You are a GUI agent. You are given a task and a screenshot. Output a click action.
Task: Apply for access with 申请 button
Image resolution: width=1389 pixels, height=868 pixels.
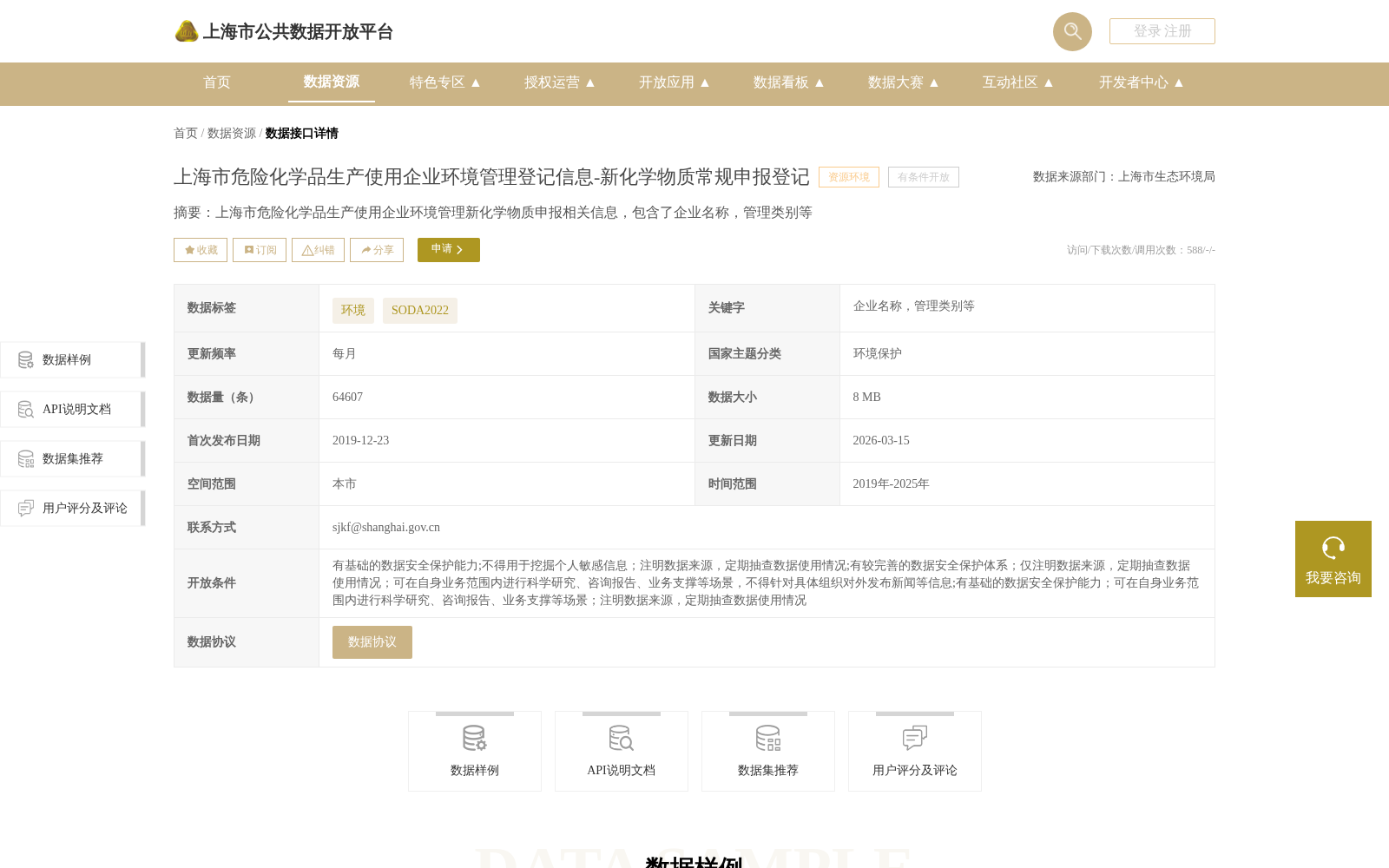(x=449, y=250)
